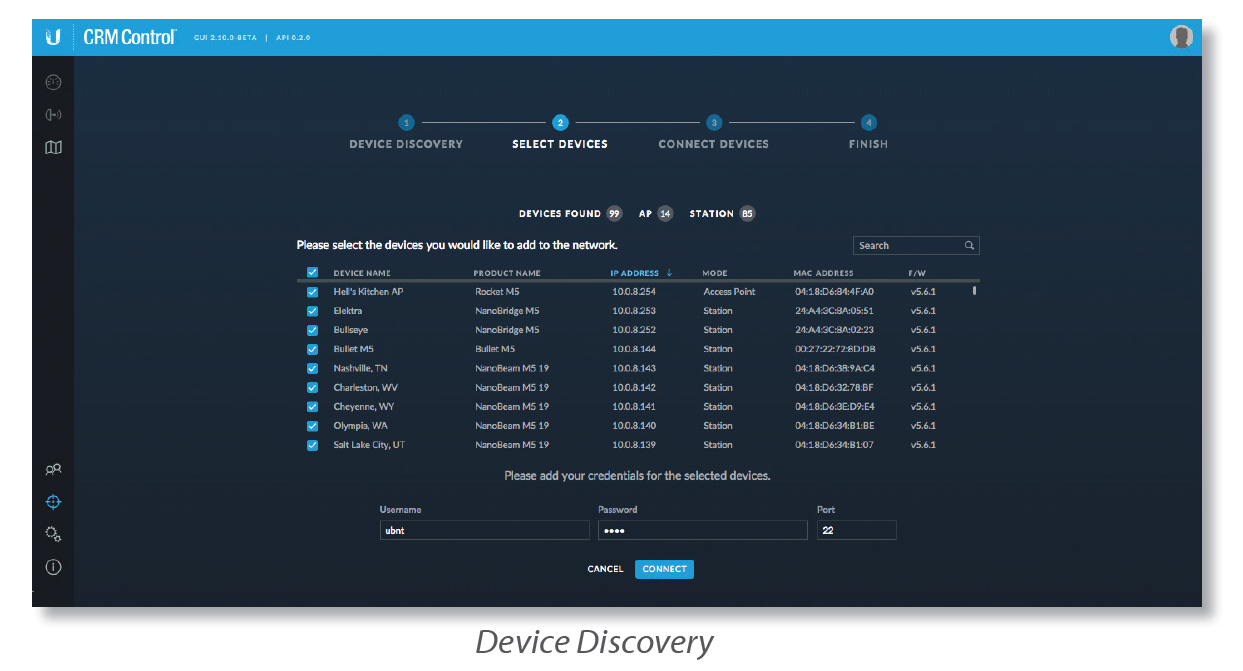1243x671 pixels.
Task: Uncheck the Hell's Kitchen AP device
Action: [312, 292]
